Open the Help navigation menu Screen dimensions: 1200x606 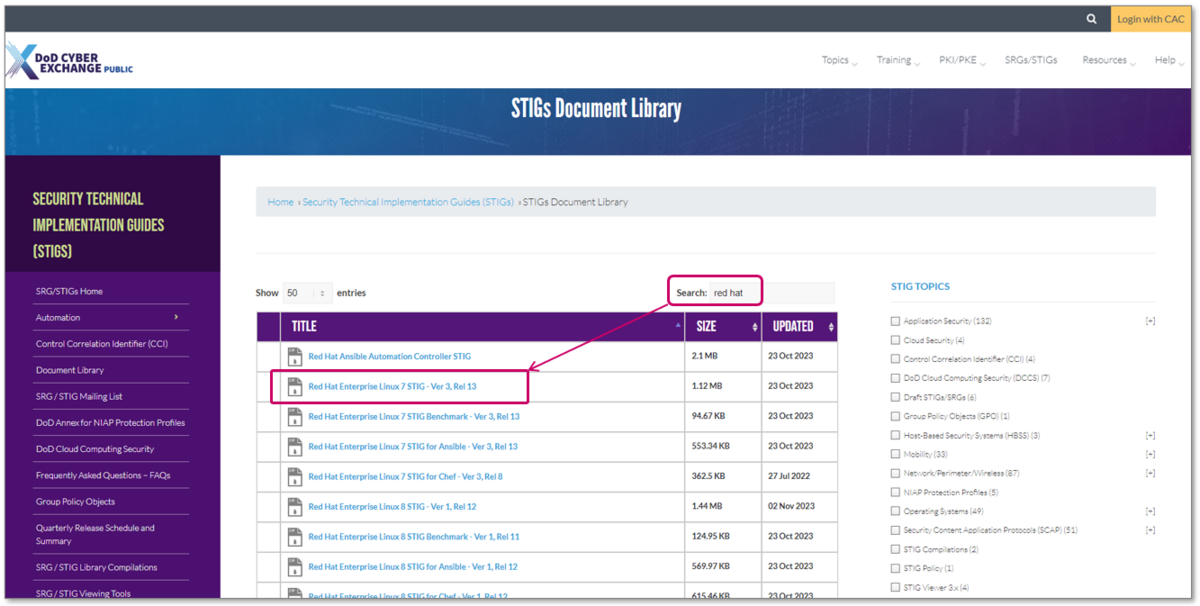pos(1168,60)
